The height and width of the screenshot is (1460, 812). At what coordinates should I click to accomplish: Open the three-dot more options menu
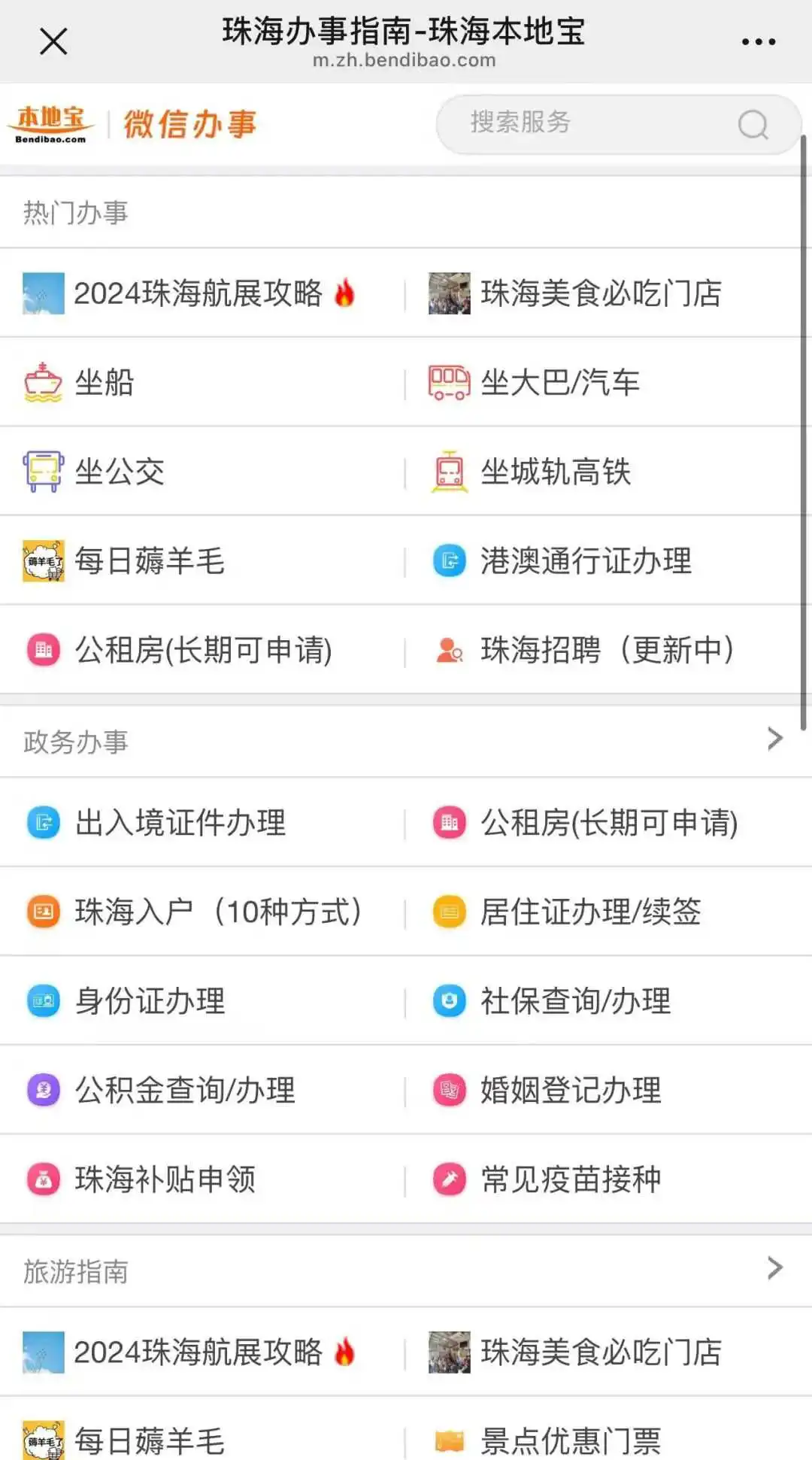coord(758,42)
